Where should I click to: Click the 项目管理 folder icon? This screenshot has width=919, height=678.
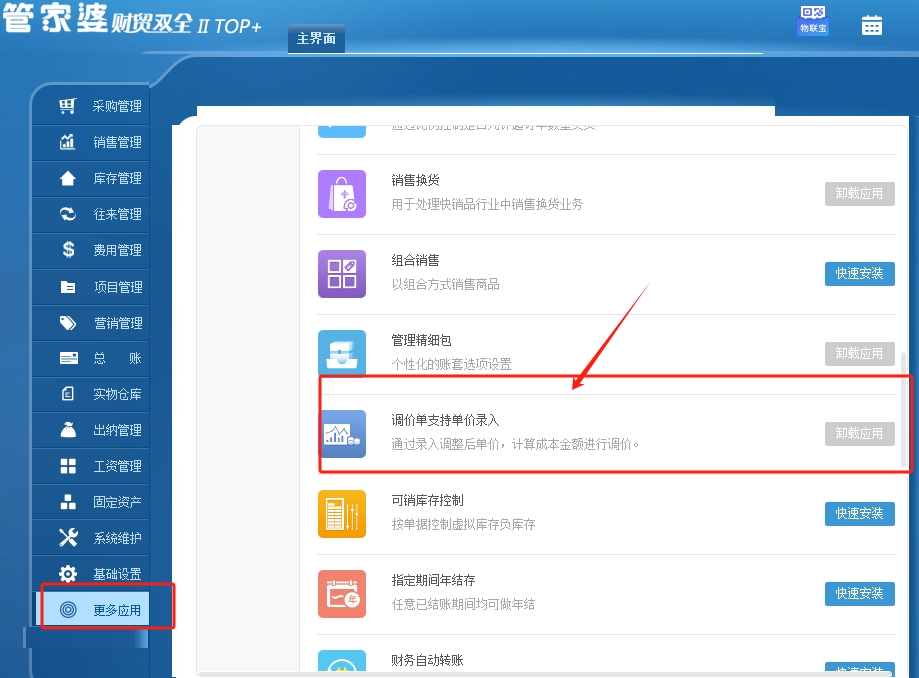pos(68,287)
